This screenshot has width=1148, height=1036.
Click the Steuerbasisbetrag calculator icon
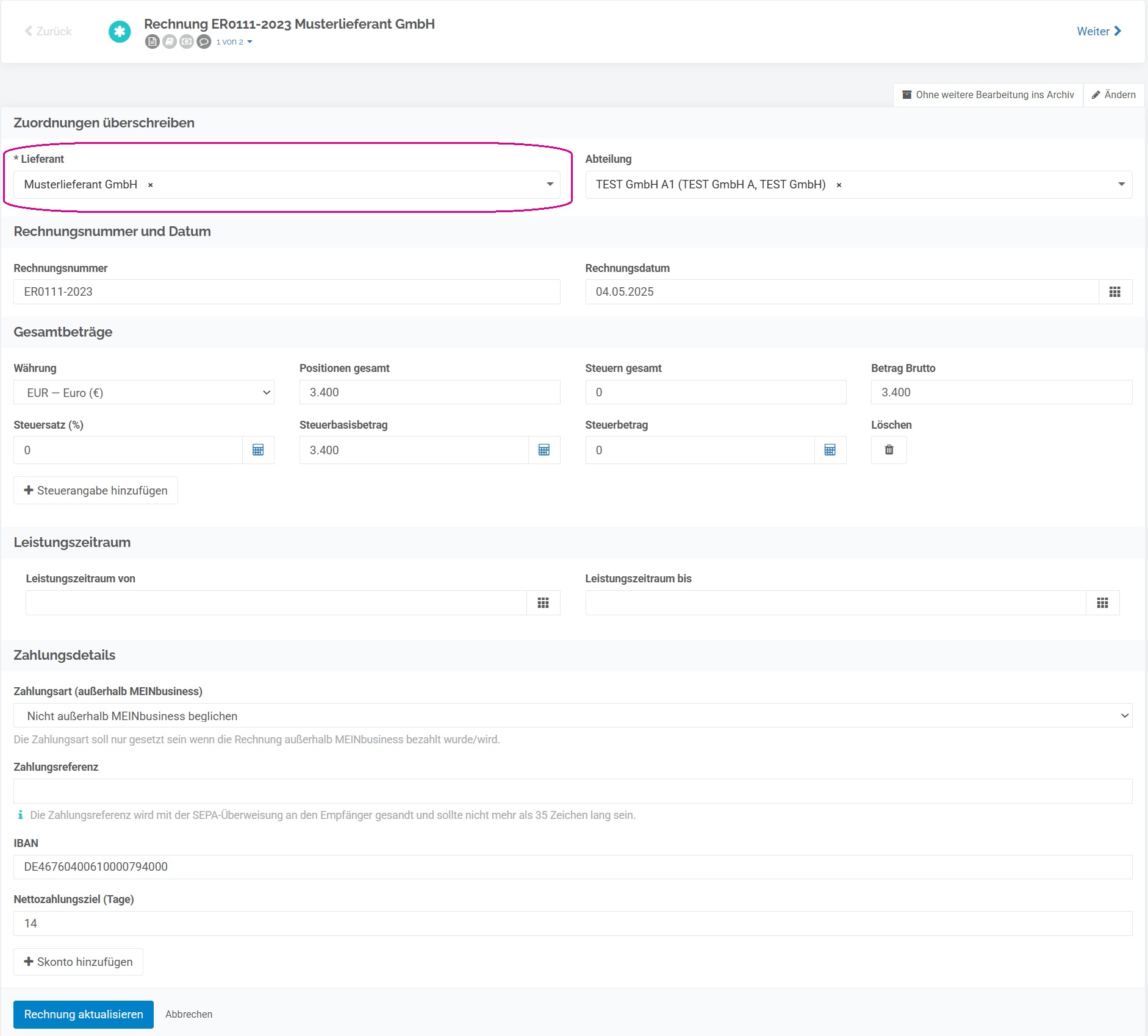pyautogui.click(x=544, y=450)
